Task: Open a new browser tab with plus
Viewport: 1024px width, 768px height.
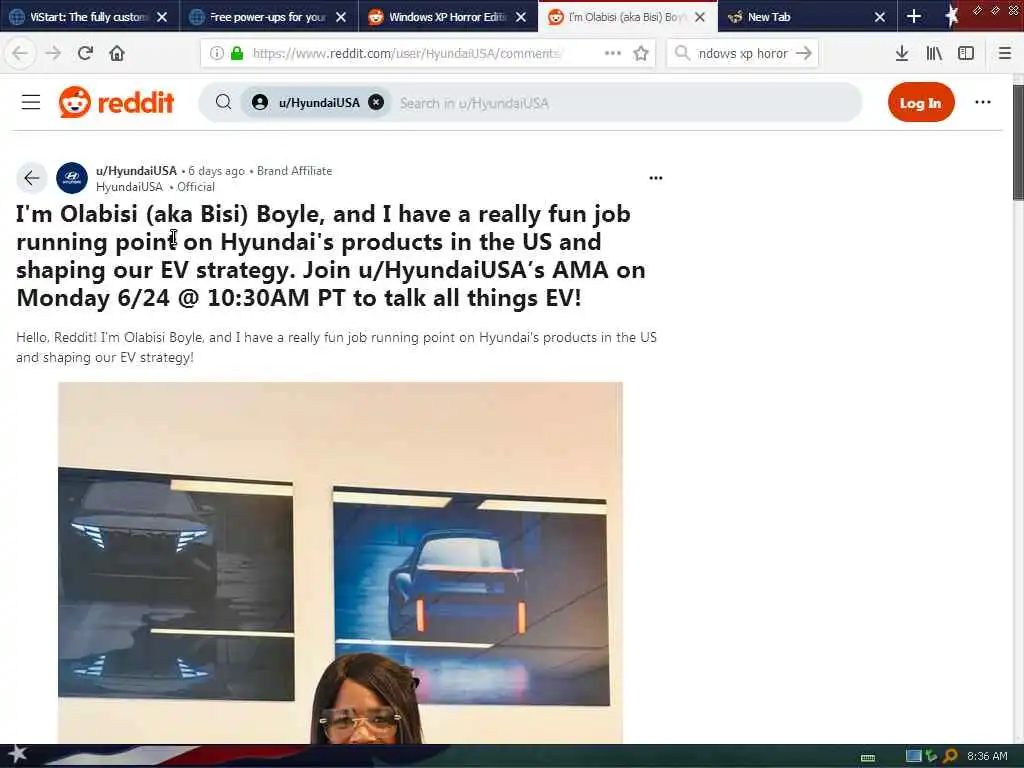Action: tap(914, 17)
